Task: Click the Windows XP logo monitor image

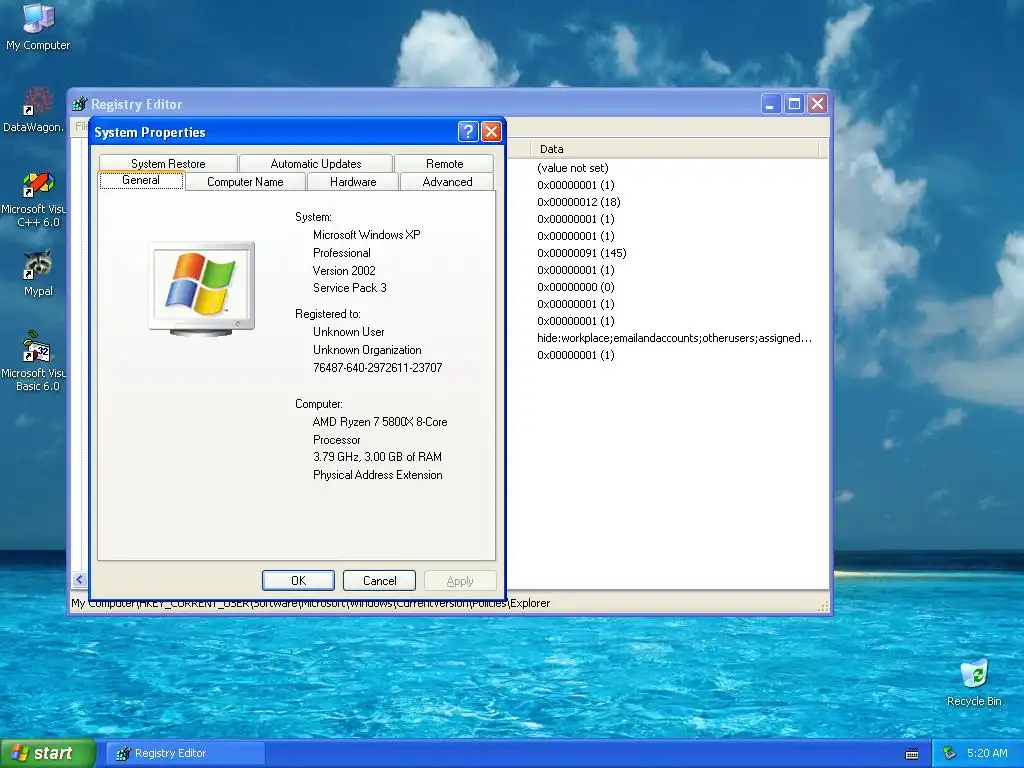Action: coord(202,288)
